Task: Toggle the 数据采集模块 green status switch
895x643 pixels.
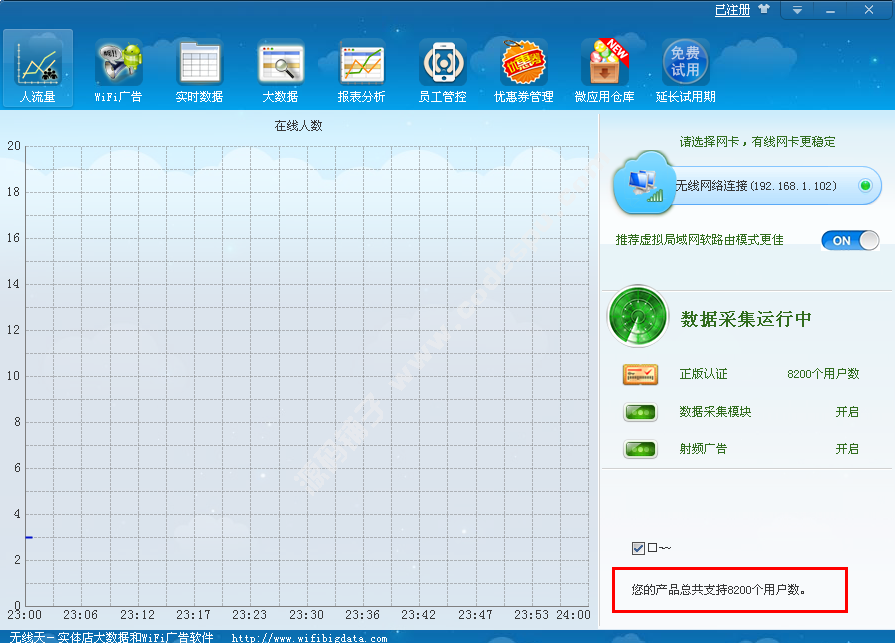Action: click(x=640, y=412)
